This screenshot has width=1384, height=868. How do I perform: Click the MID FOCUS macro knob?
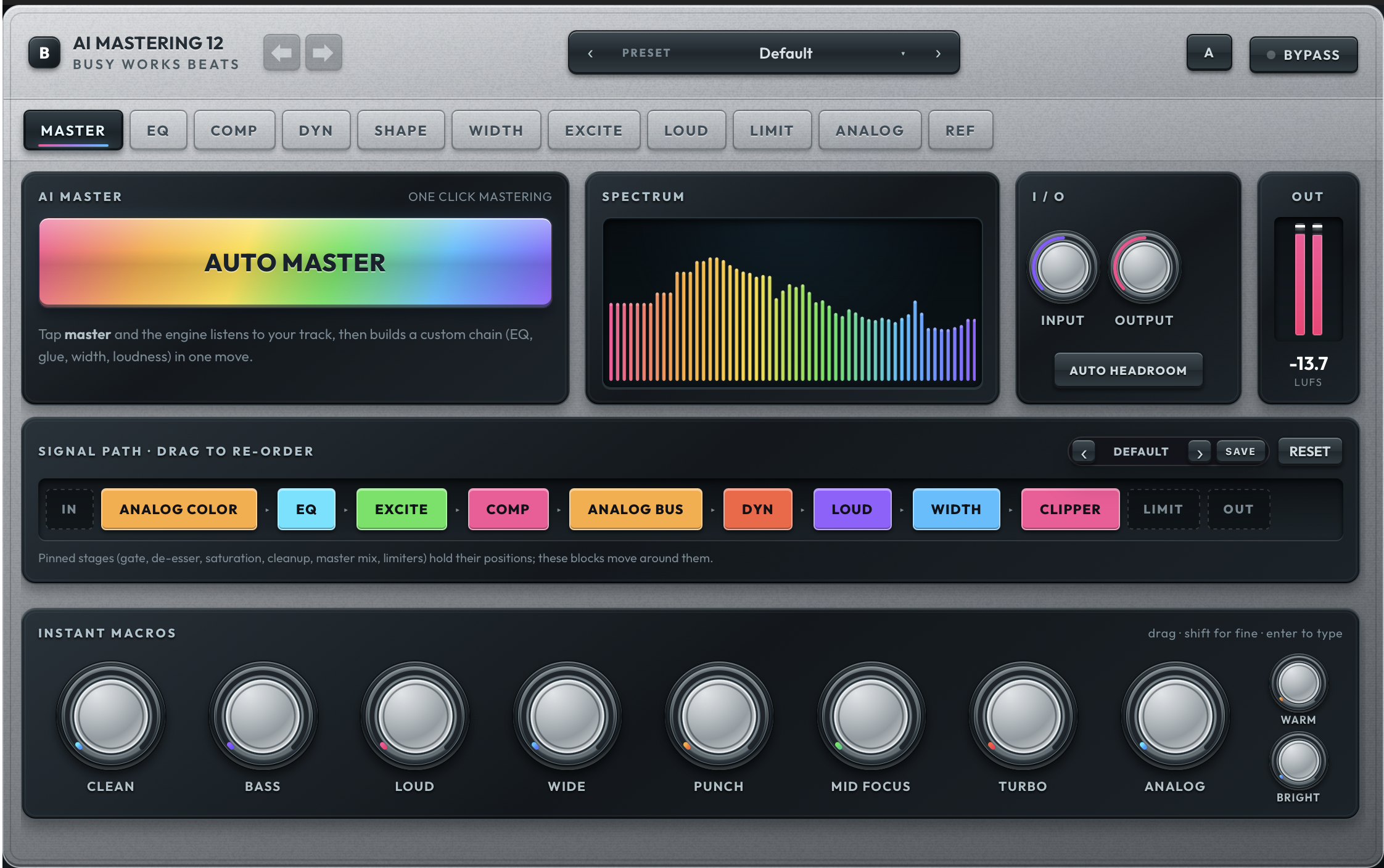pos(871,716)
